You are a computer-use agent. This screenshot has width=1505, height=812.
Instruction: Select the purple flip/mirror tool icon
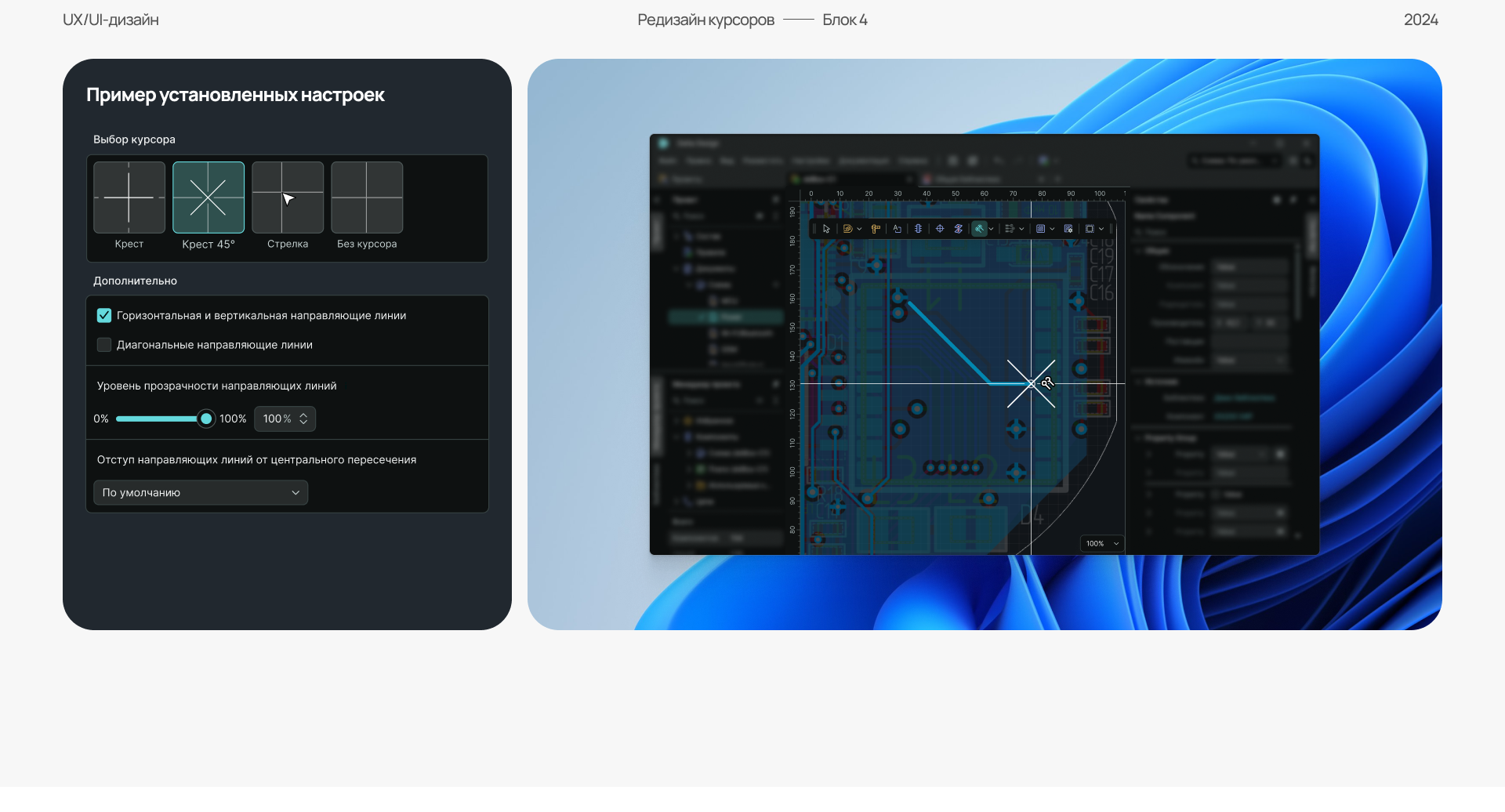[x=959, y=229]
